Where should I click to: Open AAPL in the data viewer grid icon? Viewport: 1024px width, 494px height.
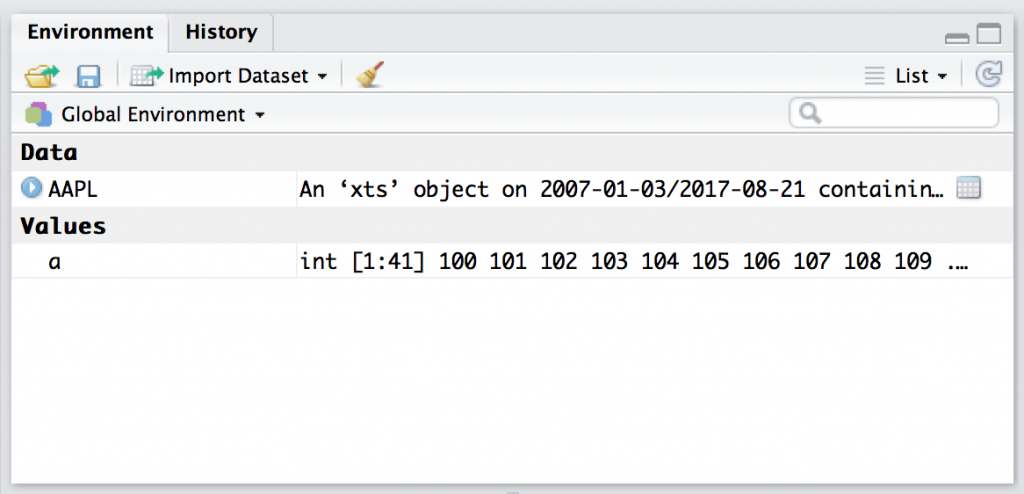(x=968, y=188)
